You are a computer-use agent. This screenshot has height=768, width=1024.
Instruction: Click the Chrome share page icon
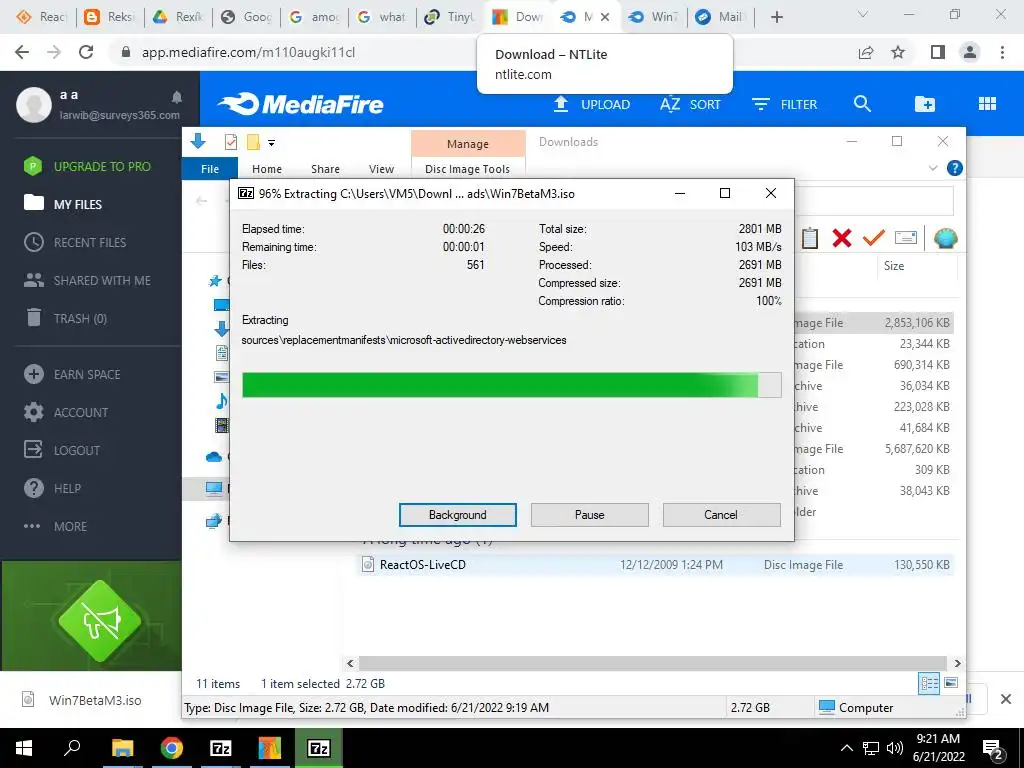tap(866, 52)
